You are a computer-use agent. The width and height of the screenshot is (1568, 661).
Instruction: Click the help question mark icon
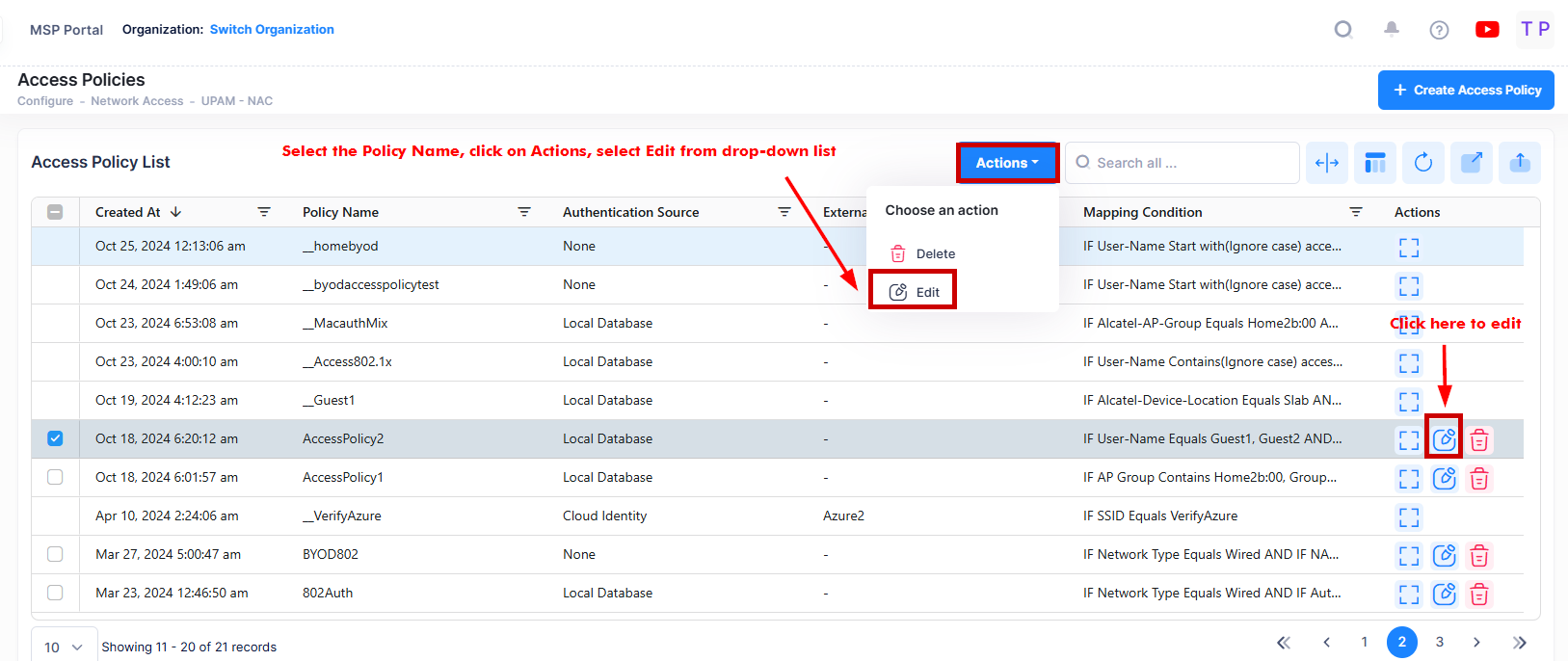tap(1439, 30)
